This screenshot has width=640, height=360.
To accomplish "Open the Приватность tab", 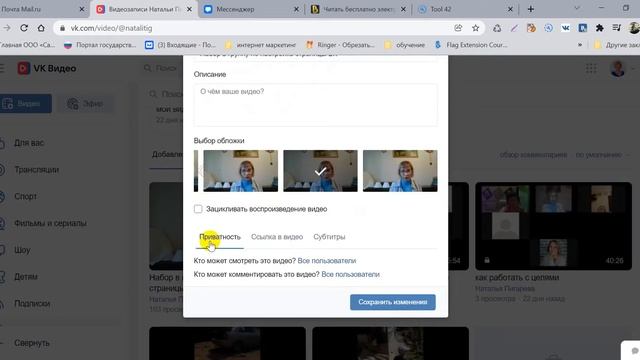I will [220, 237].
